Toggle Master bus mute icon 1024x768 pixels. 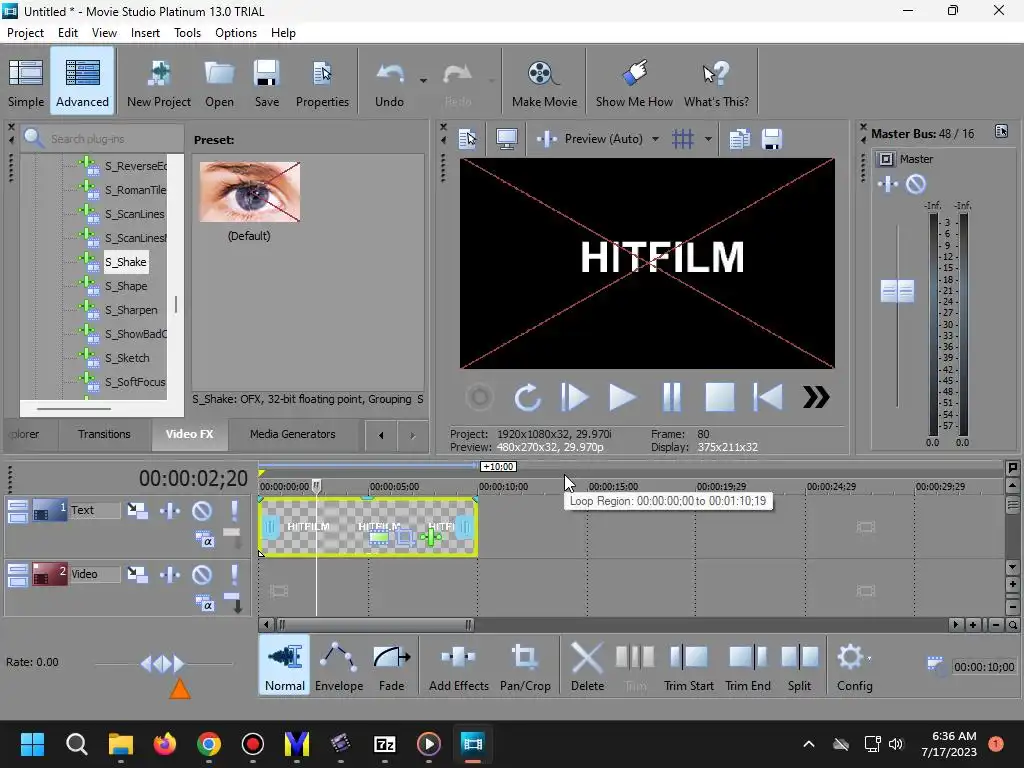(916, 184)
